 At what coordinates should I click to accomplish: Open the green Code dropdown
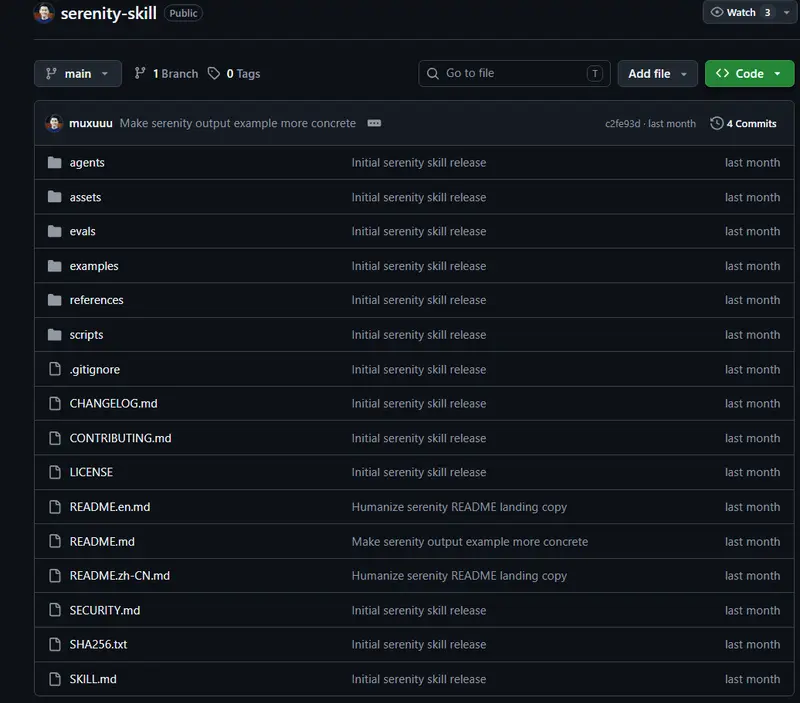click(x=749, y=73)
